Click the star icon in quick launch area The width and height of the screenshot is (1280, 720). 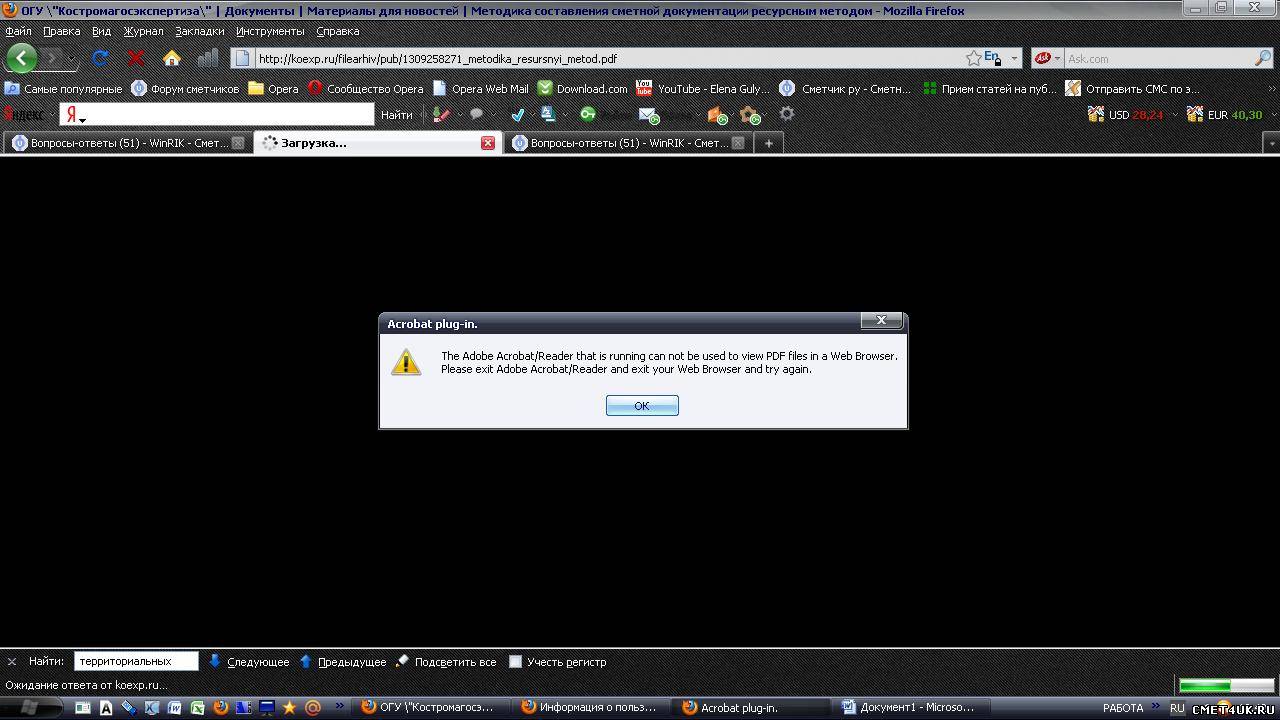290,707
